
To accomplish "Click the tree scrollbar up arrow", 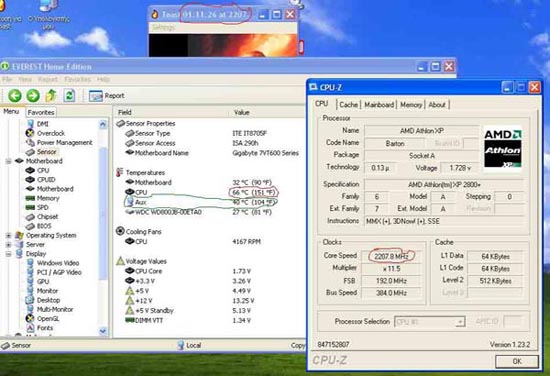I will pyautogui.click(x=103, y=124).
